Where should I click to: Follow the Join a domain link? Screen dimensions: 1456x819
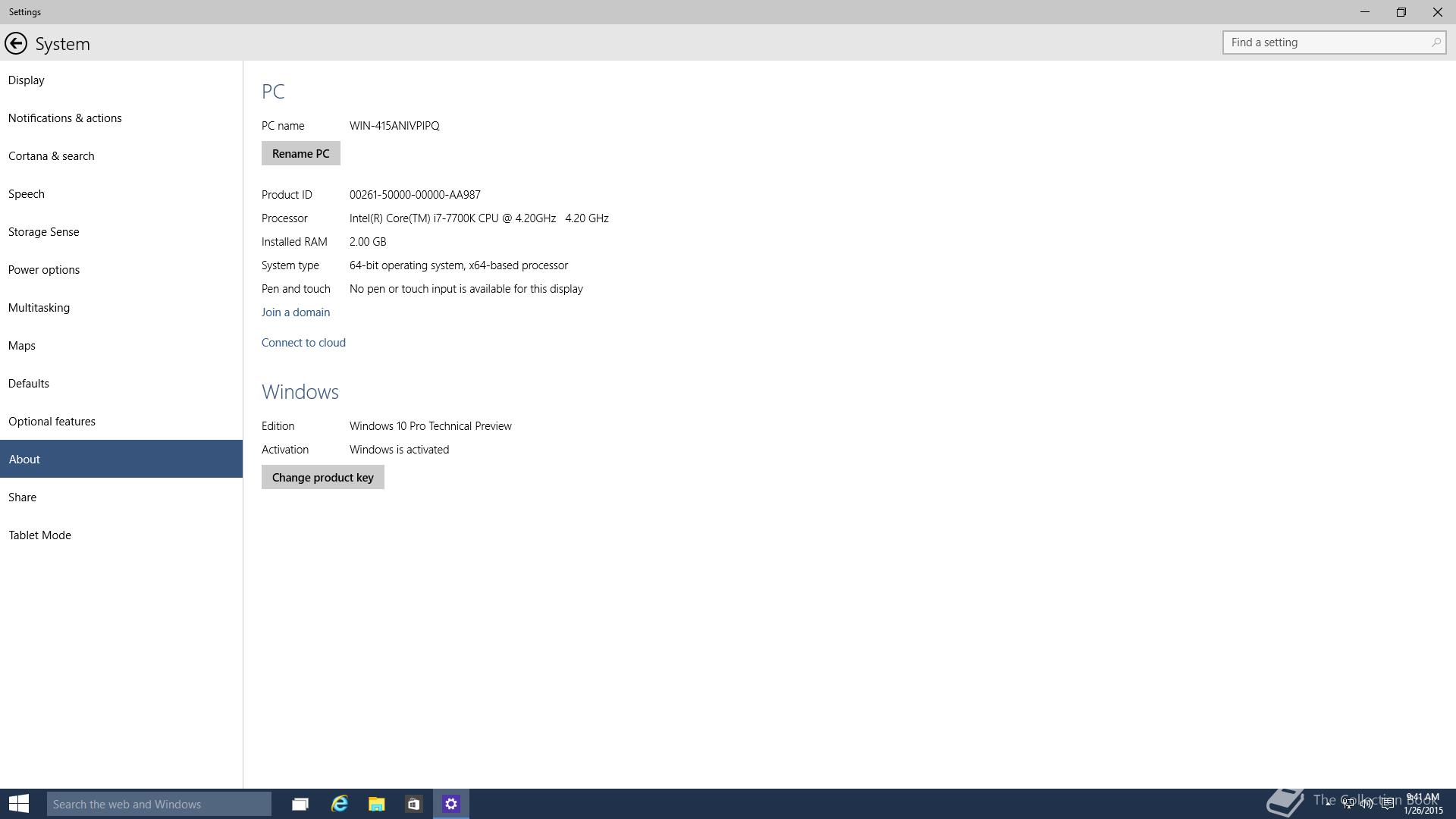tap(296, 312)
